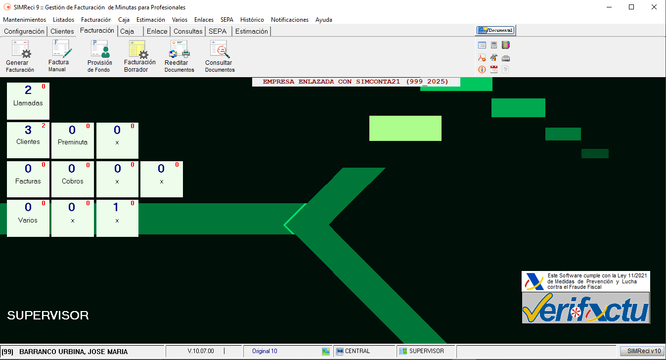Open the Cobros tile
Screen dimensions: 666x360
click(x=73, y=179)
